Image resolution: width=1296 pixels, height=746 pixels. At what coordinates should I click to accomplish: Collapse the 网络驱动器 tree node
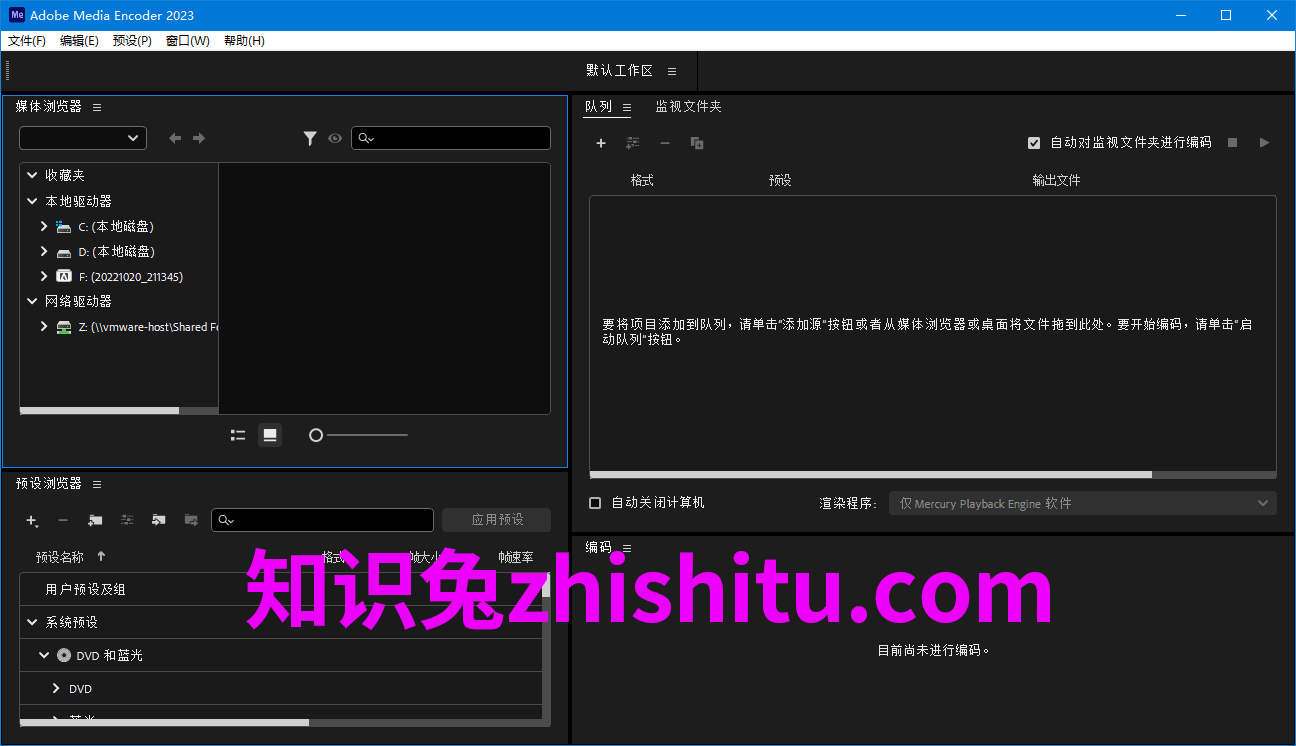pos(32,301)
